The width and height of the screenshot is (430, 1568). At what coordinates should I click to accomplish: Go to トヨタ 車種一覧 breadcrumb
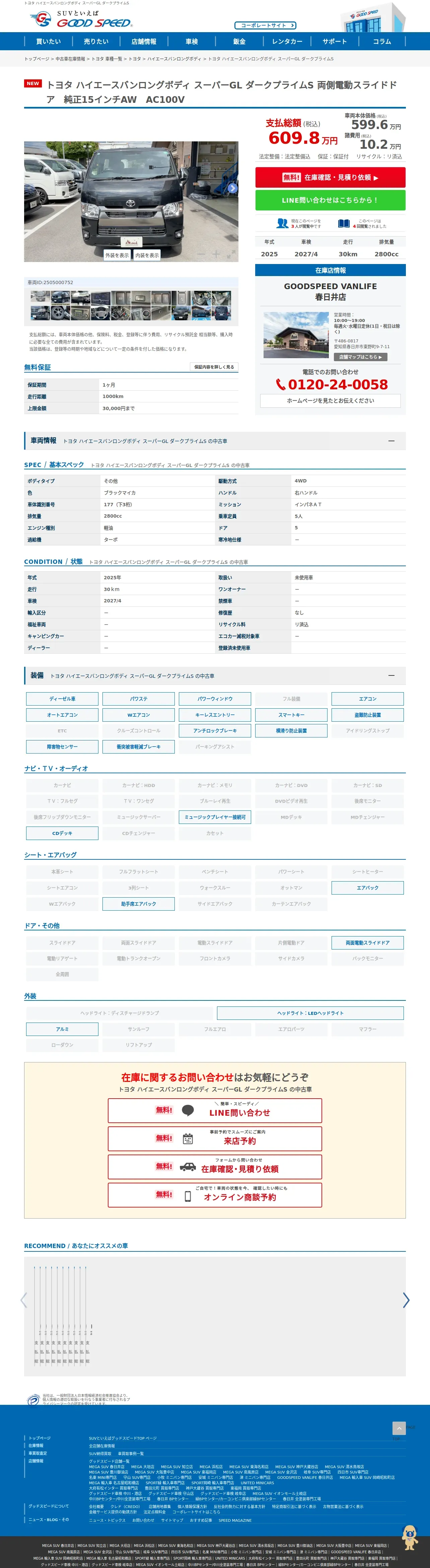[107, 59]
